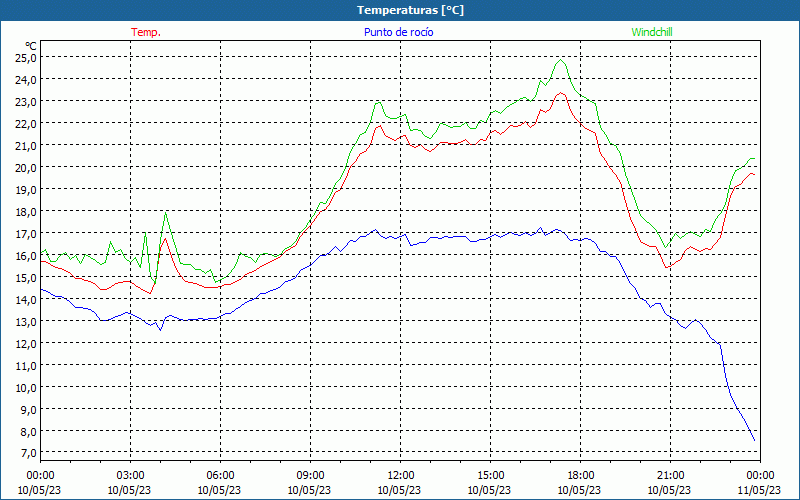Click the Temperaturas [°C] chart title
800x500 pixels.
(410, 10)
